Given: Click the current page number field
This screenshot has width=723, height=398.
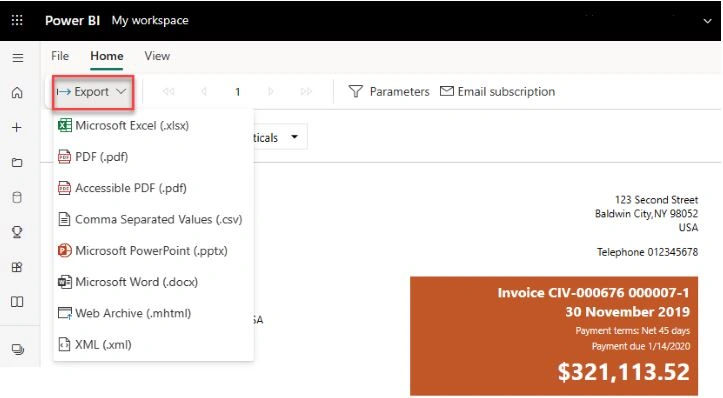Looking at the screenshot, I should coord(237,92).
